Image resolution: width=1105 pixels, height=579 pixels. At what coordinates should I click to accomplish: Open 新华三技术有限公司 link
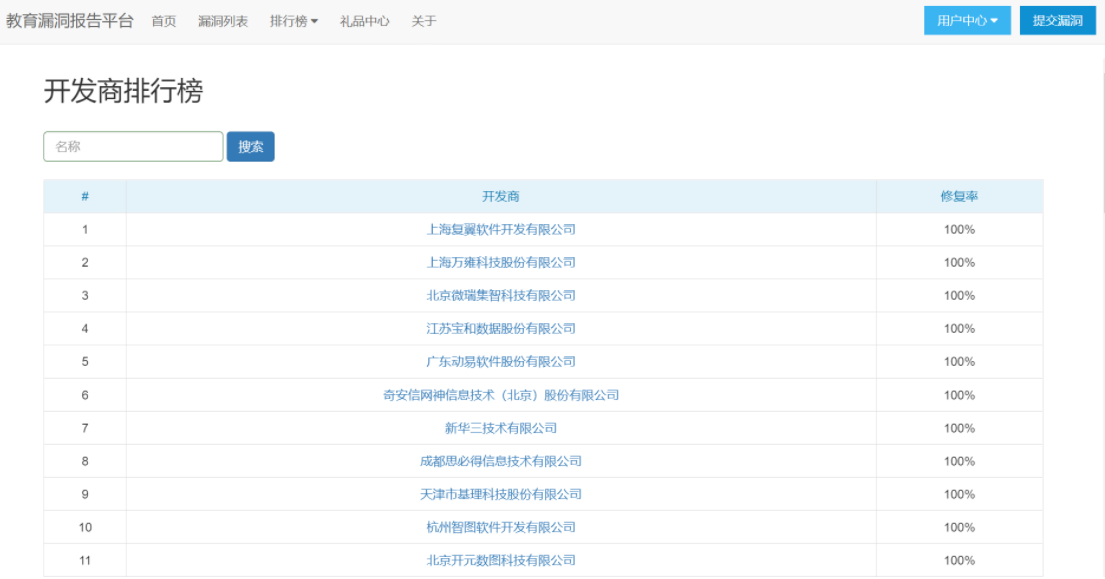(501, 428)
